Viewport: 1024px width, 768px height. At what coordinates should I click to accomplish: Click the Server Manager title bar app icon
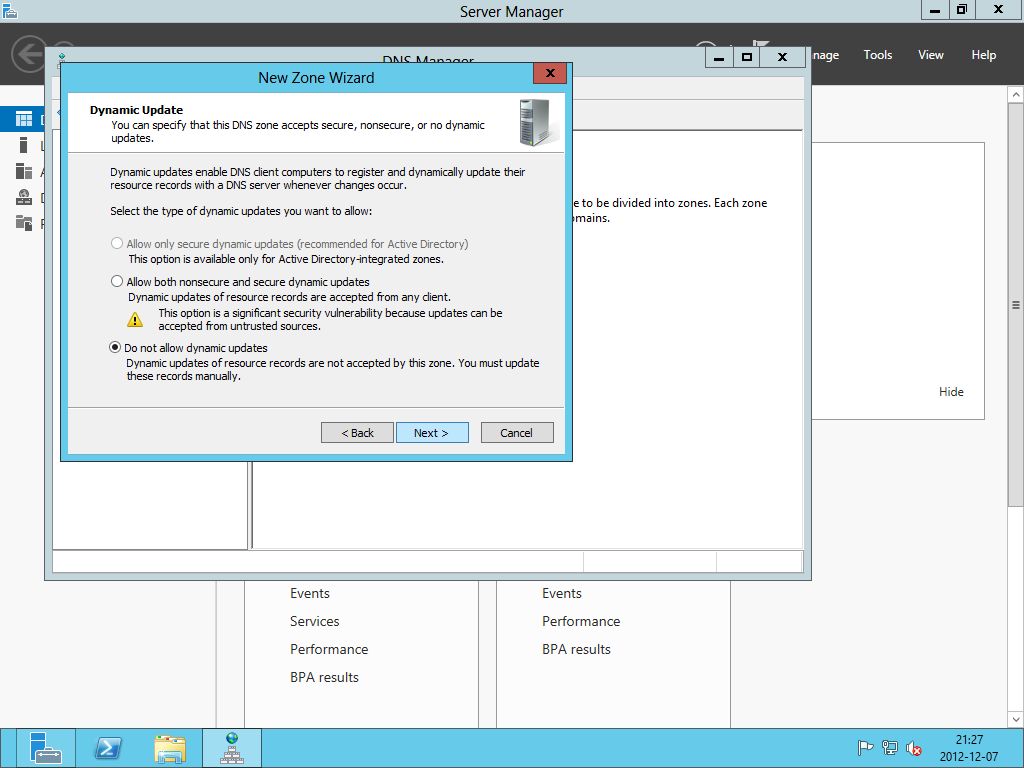click(8, 10)
